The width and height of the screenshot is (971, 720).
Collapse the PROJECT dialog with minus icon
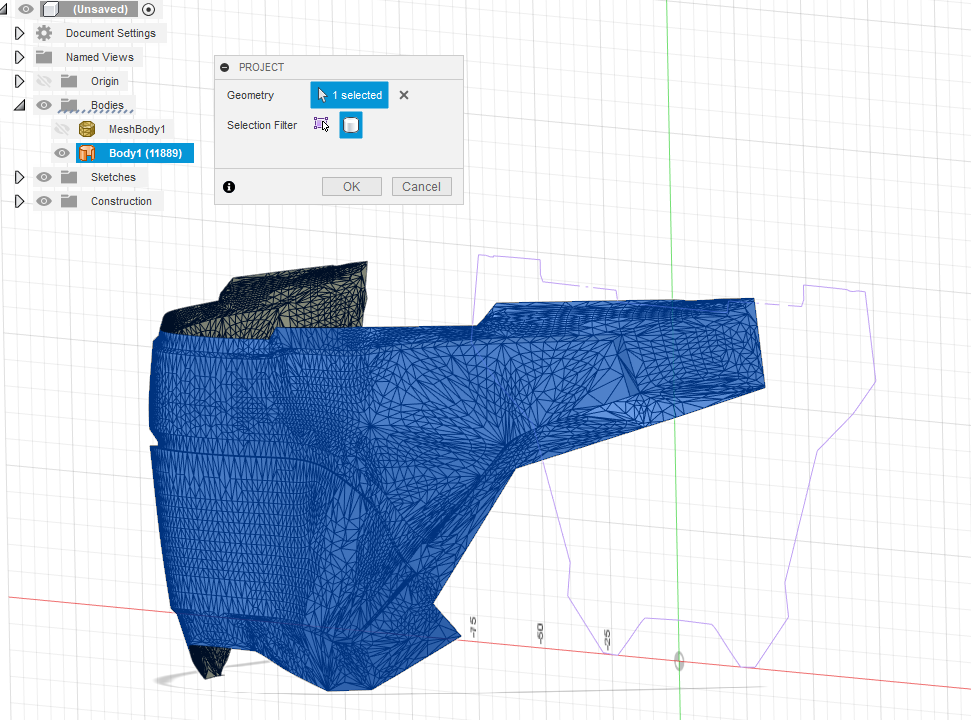[x=225, y=67]
